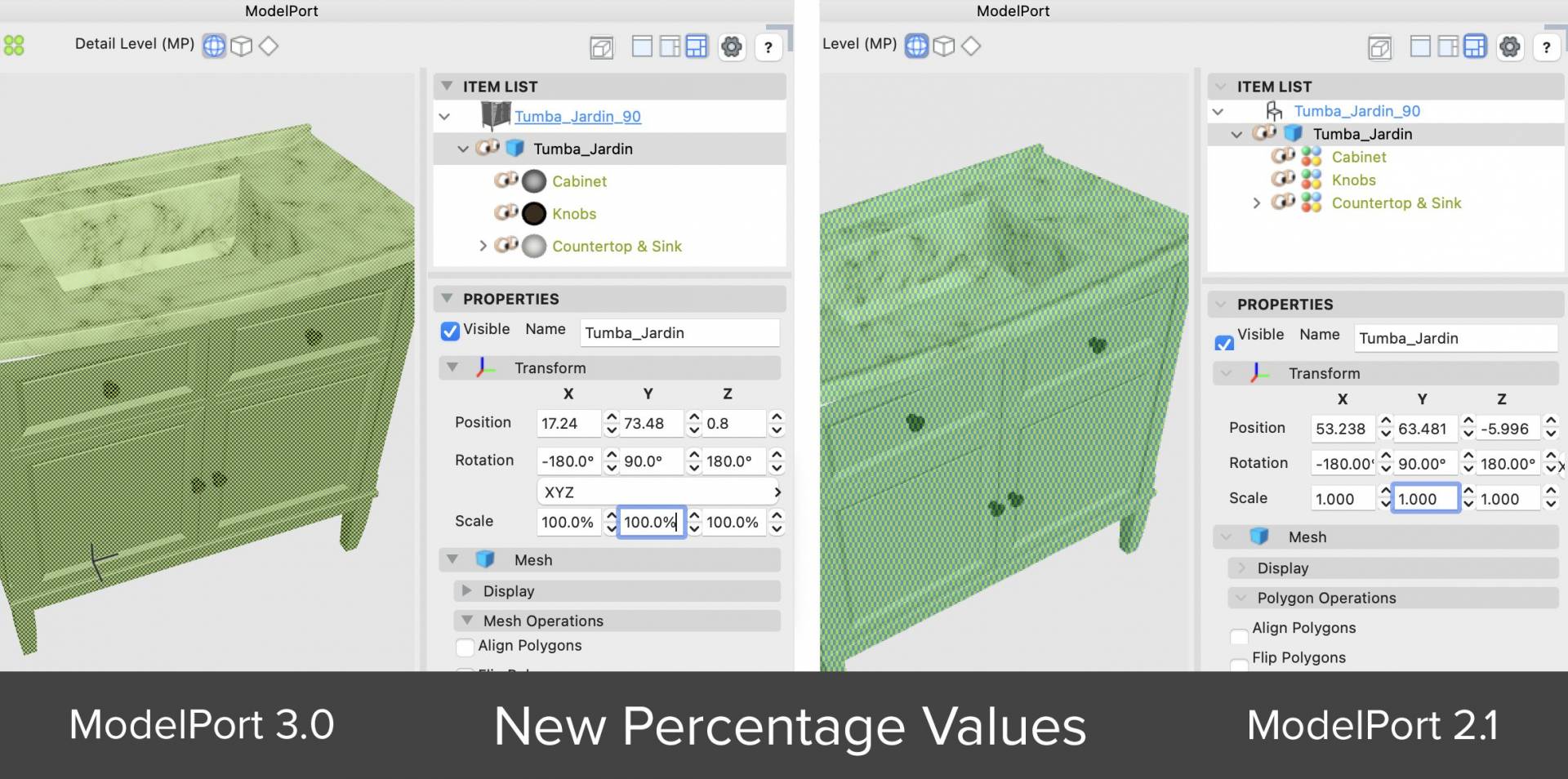Toggle visibility eyes for Knobs in 3.0
Viewport: 1568px width, 779px height.
(x=506, y=212)
